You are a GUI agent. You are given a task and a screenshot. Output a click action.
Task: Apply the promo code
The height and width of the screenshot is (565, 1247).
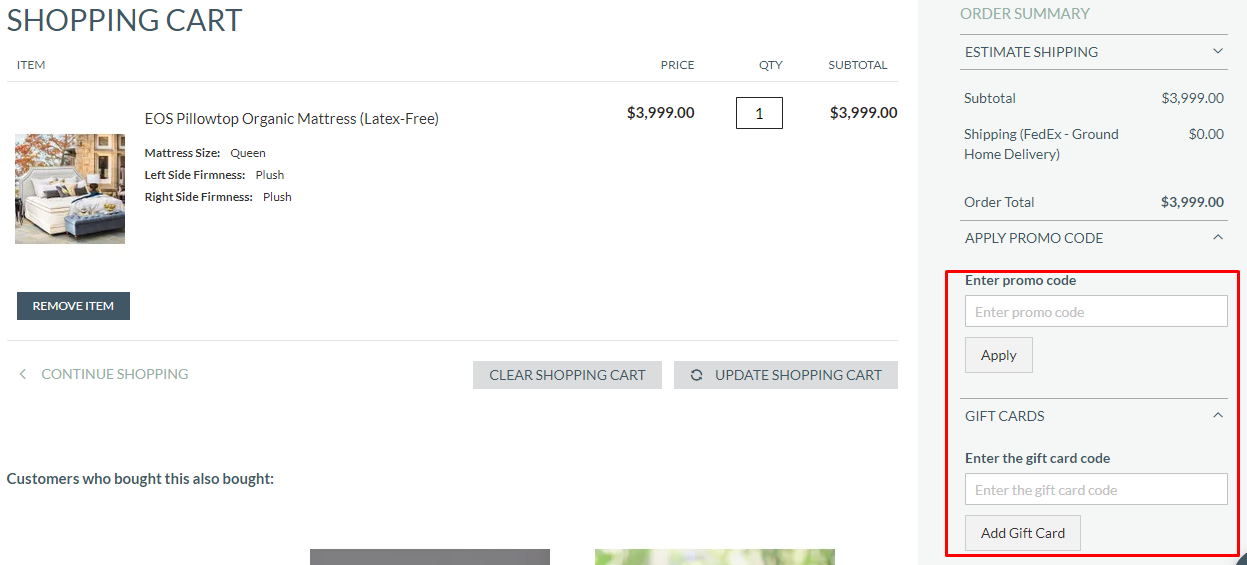pos(998,355)
